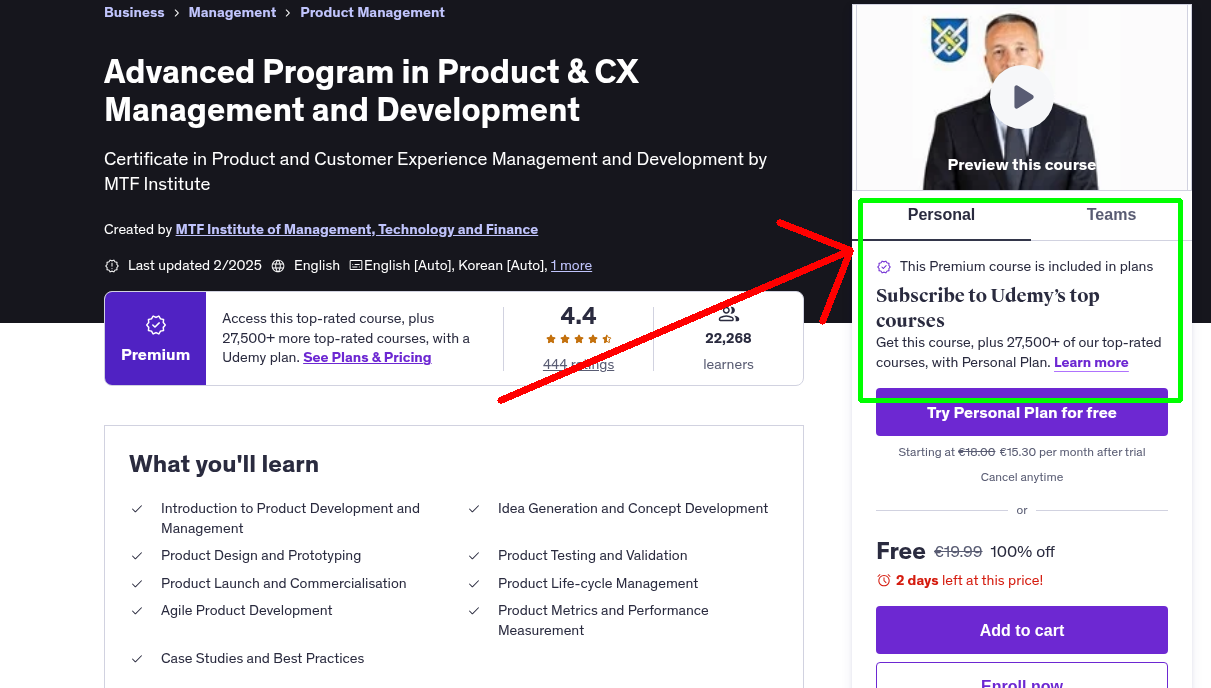Follow the Learn more link
The image size is (1211, 688).
tap(1091, 362)
